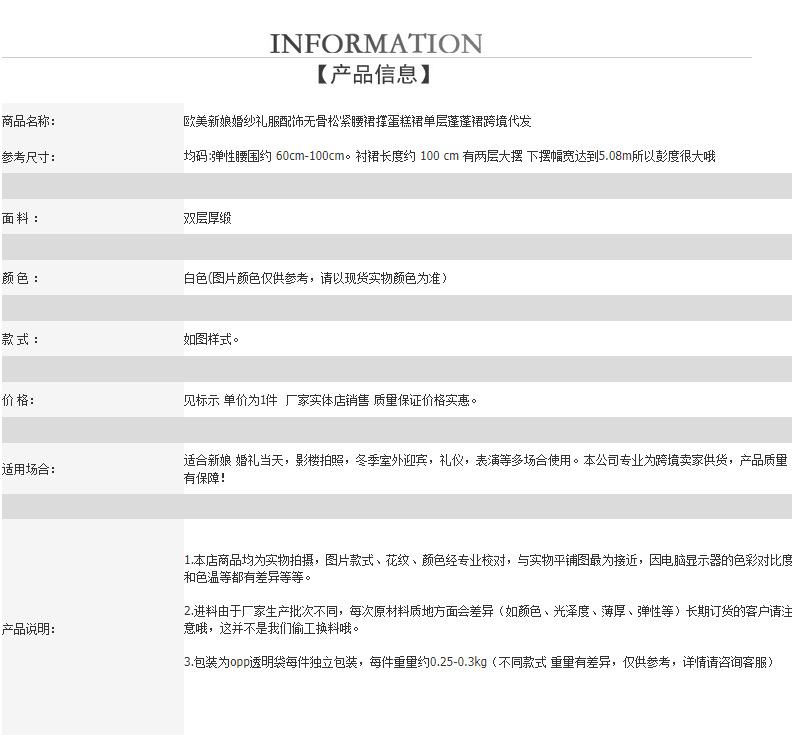The height and width of the screenshot is (735, 794).
Task: Select the 参考尺寸 row label
Action: pyautogui.click(x=29, y=157)
